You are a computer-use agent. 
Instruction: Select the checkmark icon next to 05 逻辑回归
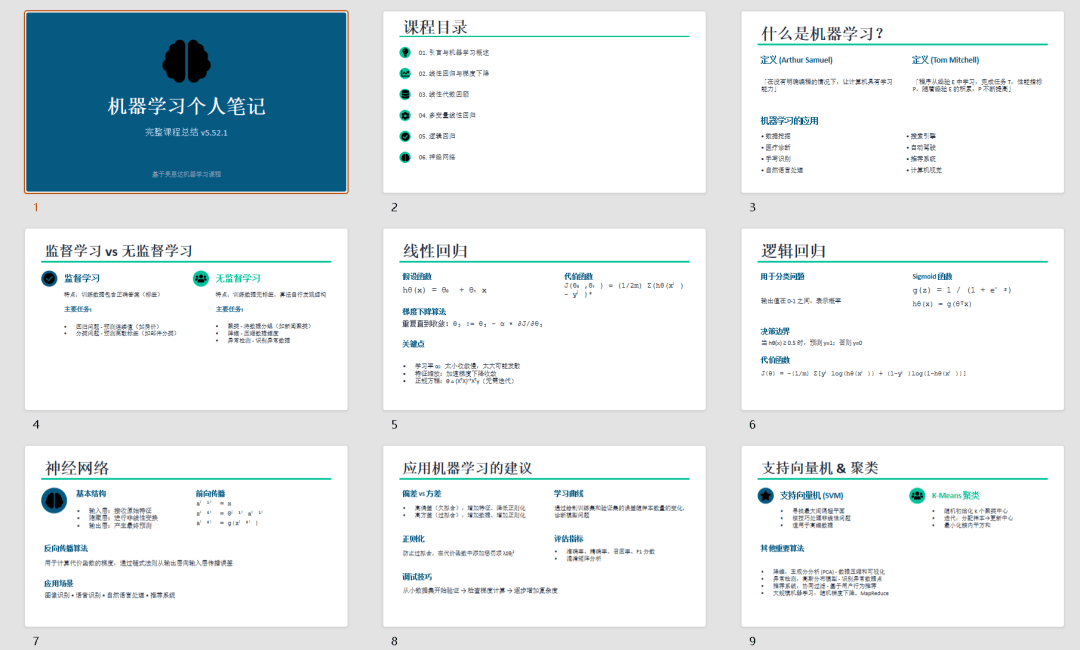click(x=404, y=136)
